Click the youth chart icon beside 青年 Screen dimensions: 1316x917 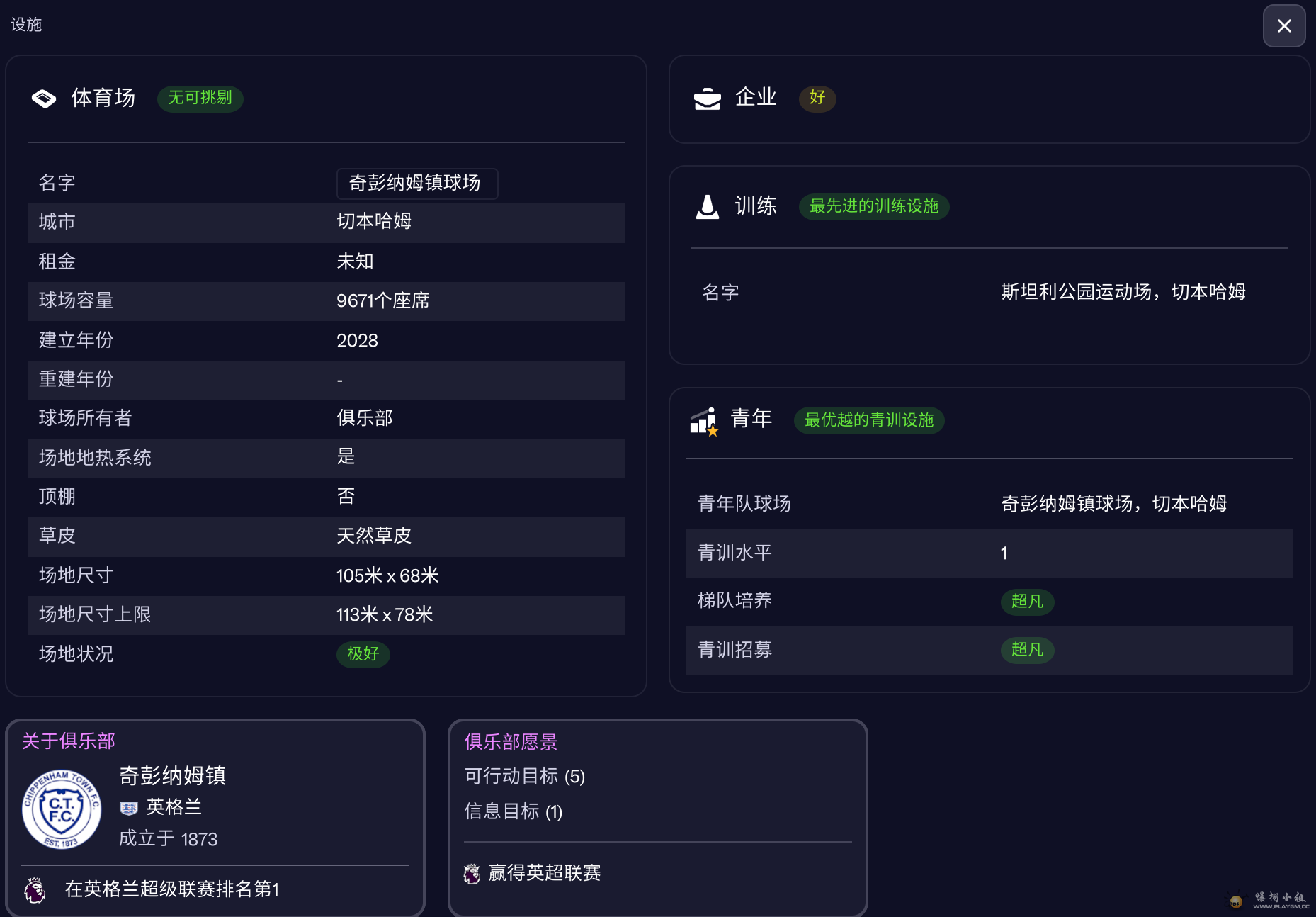704,421
